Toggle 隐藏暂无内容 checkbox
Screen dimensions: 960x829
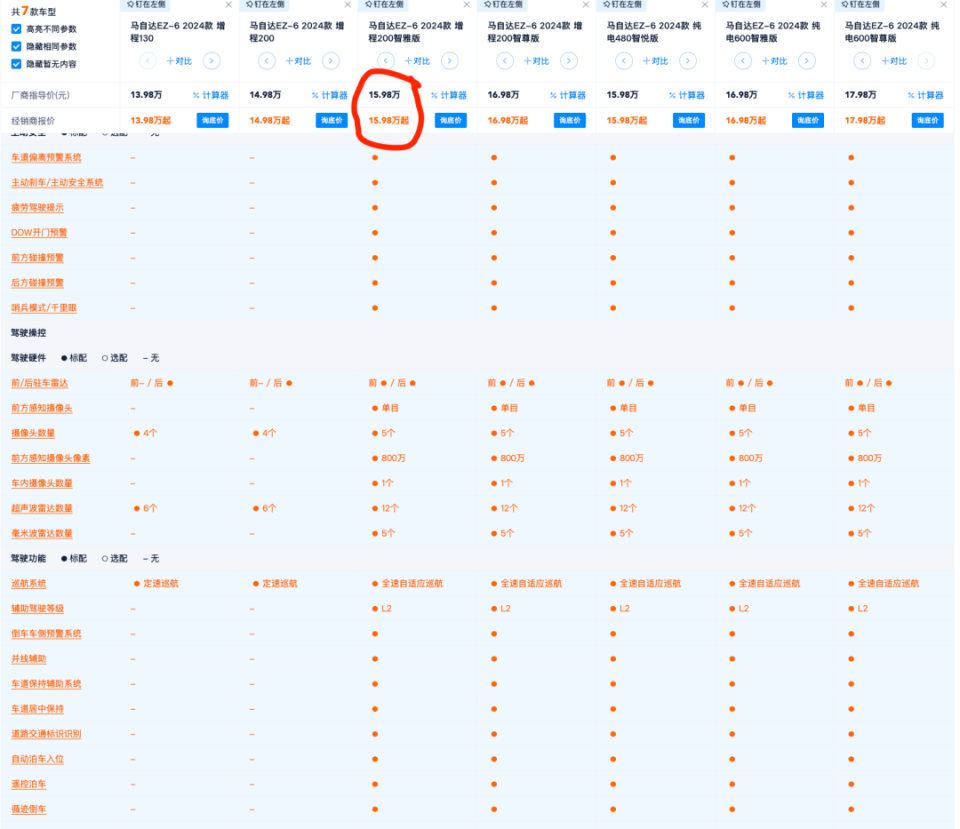(17, 64)
